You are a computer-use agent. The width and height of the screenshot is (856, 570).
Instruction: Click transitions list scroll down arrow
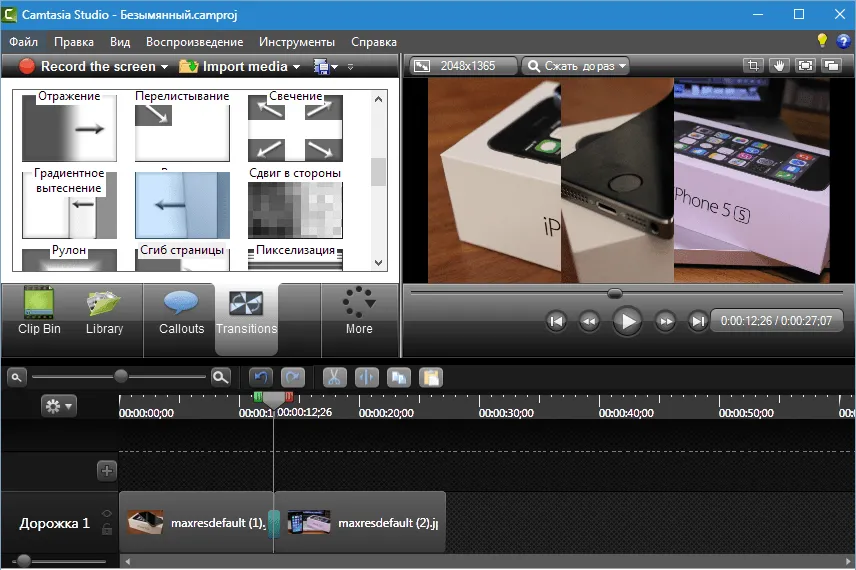[378, 263]
